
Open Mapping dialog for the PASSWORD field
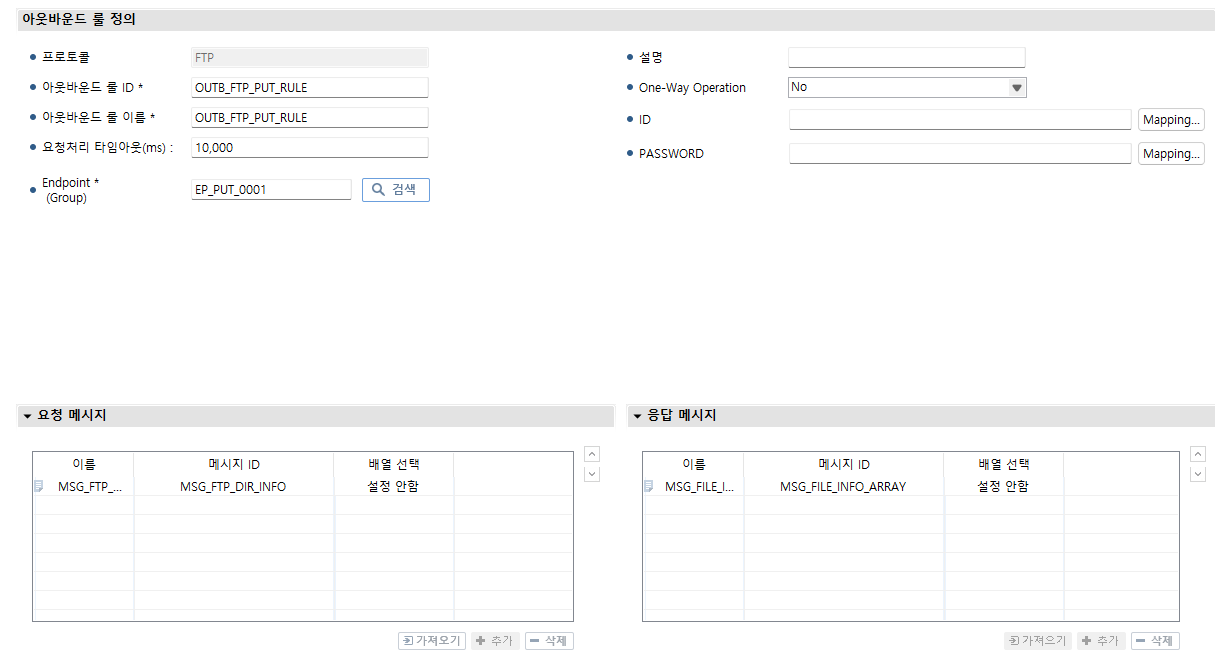click(x=1170, y=153)
